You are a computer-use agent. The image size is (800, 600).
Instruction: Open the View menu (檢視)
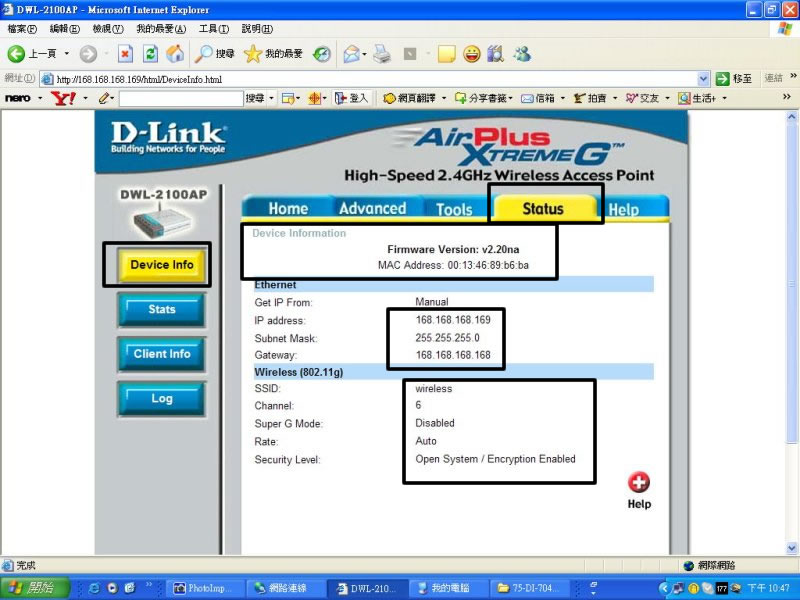point(108,29)
